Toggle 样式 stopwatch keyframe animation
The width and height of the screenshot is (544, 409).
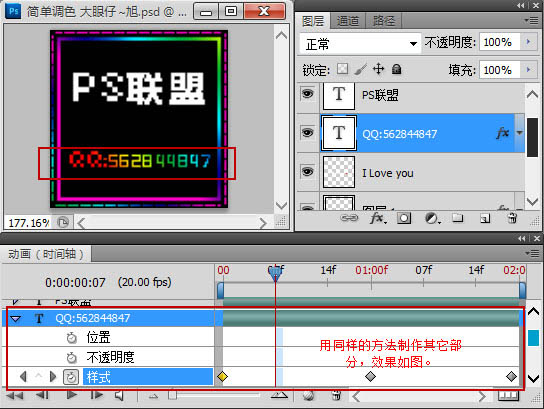click(x=71, y=377)
